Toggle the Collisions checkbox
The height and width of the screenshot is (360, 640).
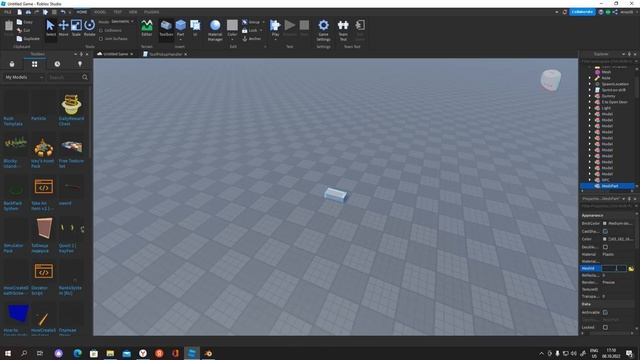pos(101,31)
